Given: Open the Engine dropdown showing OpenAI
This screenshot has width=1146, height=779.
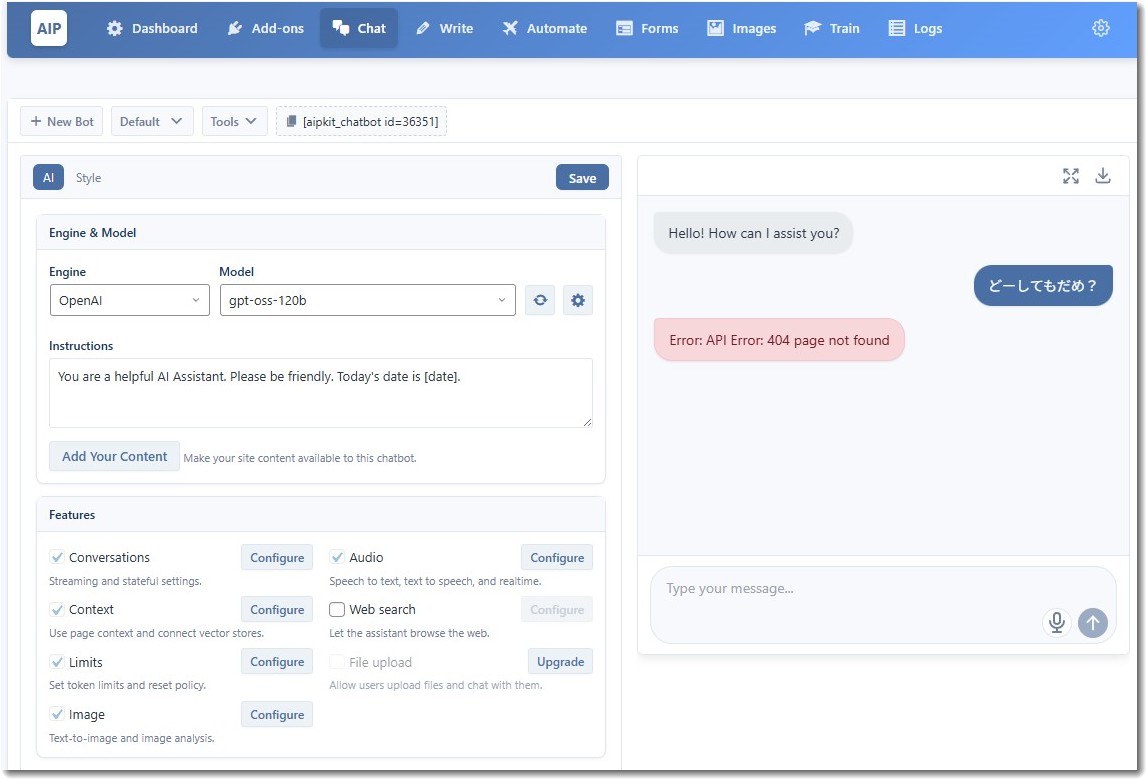Looking at the screenshot, I should click(129, 300).
